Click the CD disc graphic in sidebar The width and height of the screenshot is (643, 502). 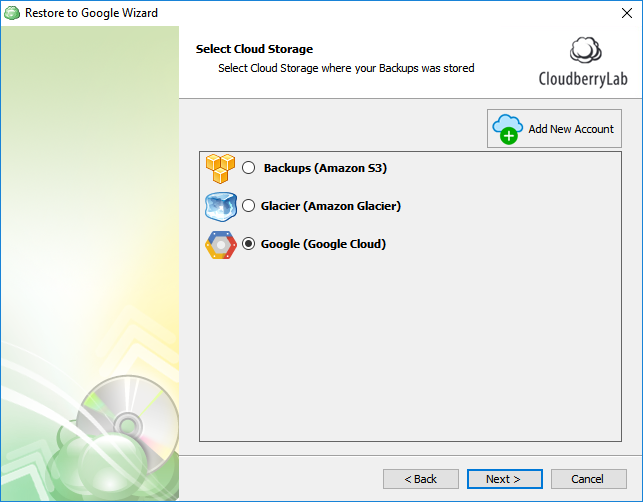point(128,424)
